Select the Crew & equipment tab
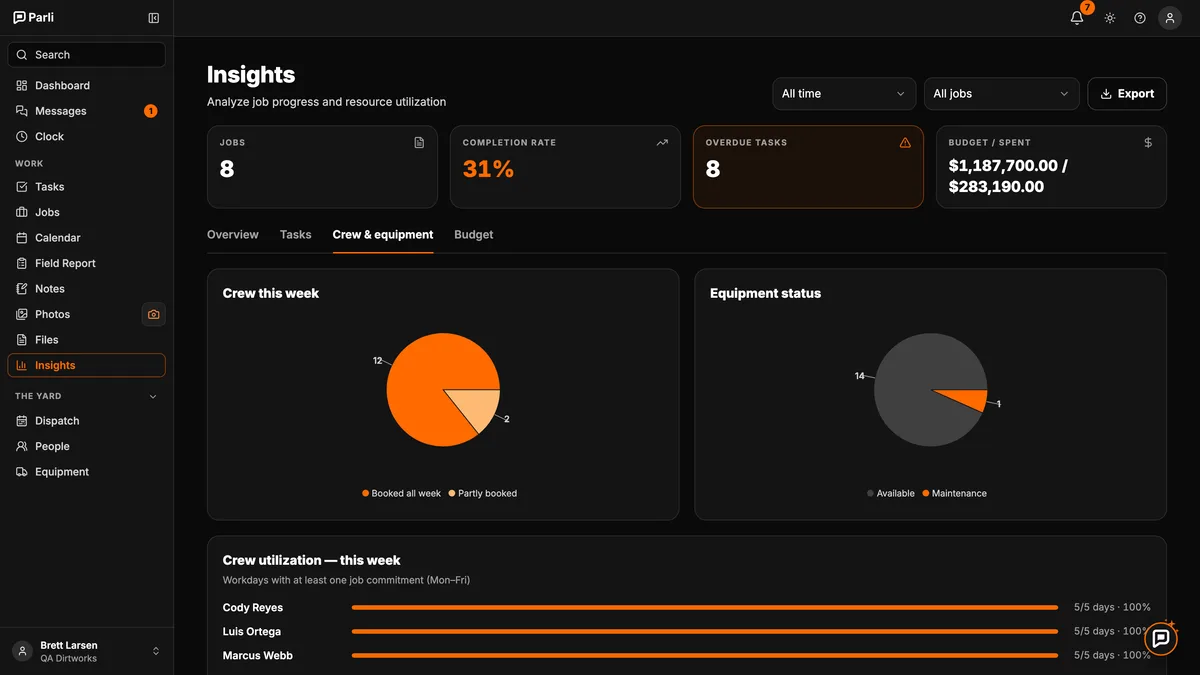Viewport: 1200px width, 675px height. tap(383, 235)
